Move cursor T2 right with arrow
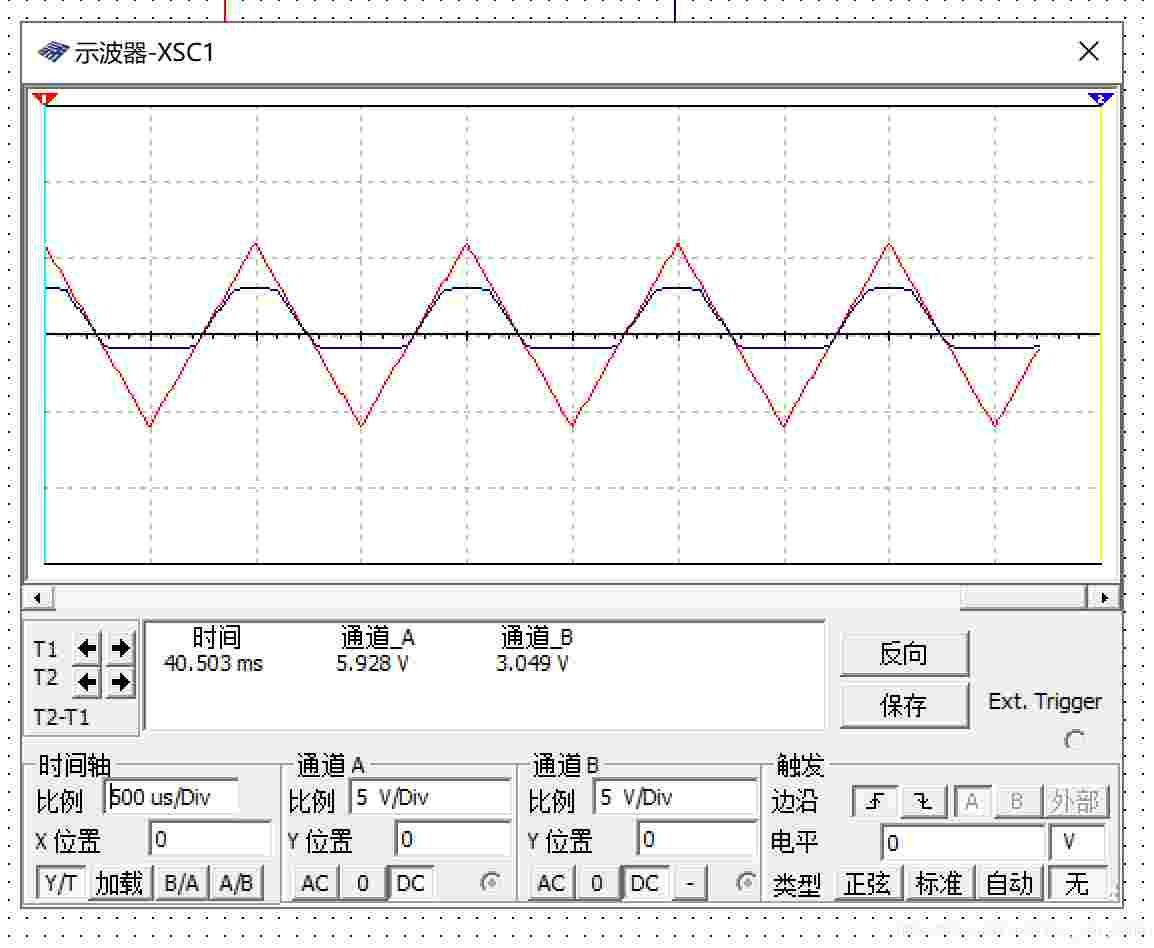Screen dimensions: 1154x948 (121, 682)
